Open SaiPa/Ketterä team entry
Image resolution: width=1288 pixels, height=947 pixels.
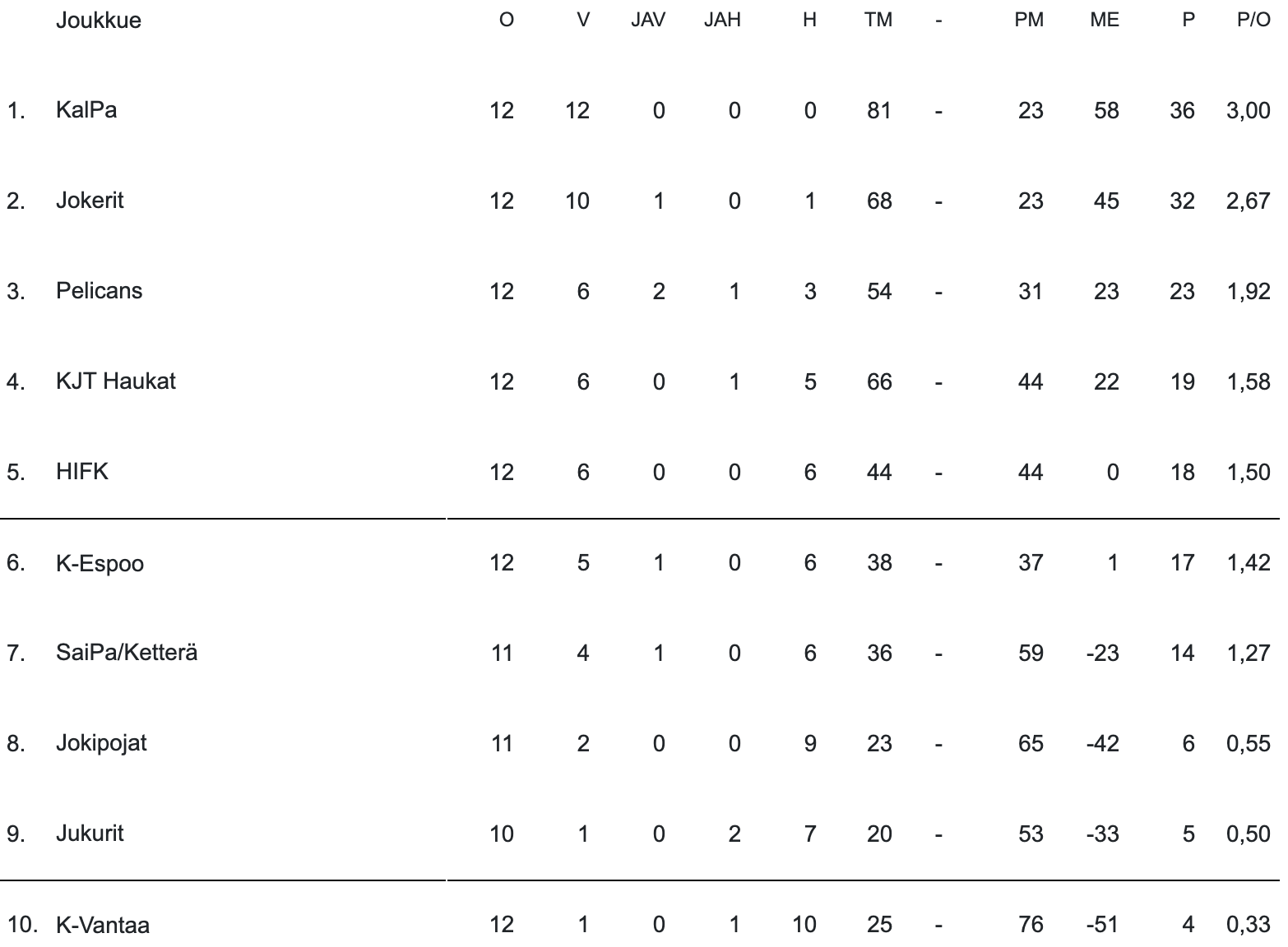click(127, 653)
